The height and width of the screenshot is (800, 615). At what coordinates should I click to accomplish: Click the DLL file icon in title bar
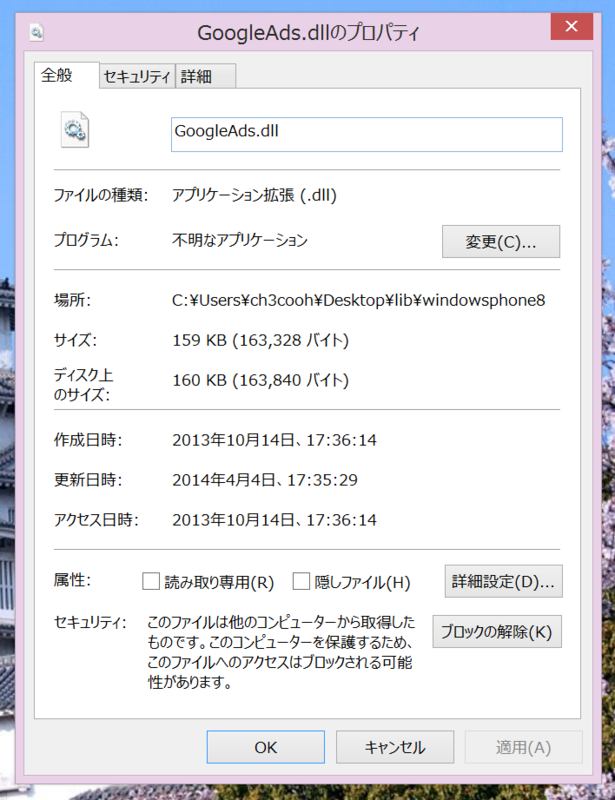coord(36,33)
